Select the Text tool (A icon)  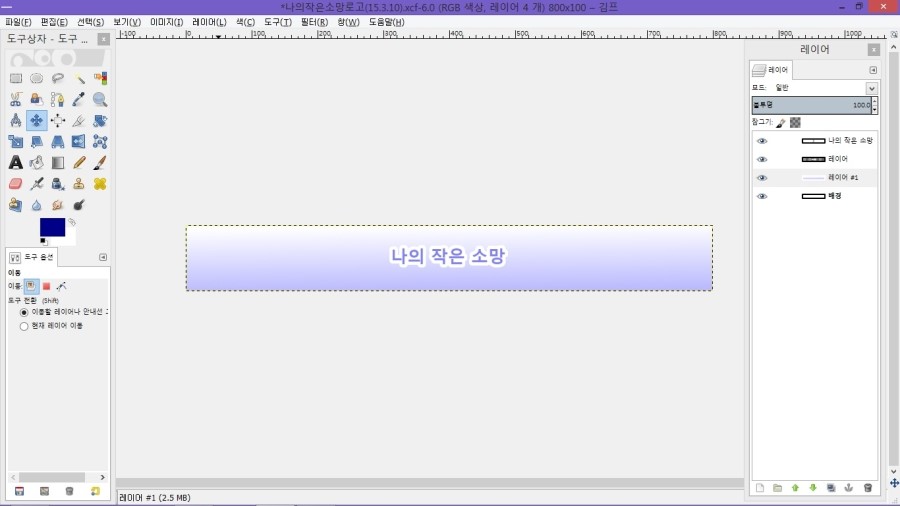point(15,163)
